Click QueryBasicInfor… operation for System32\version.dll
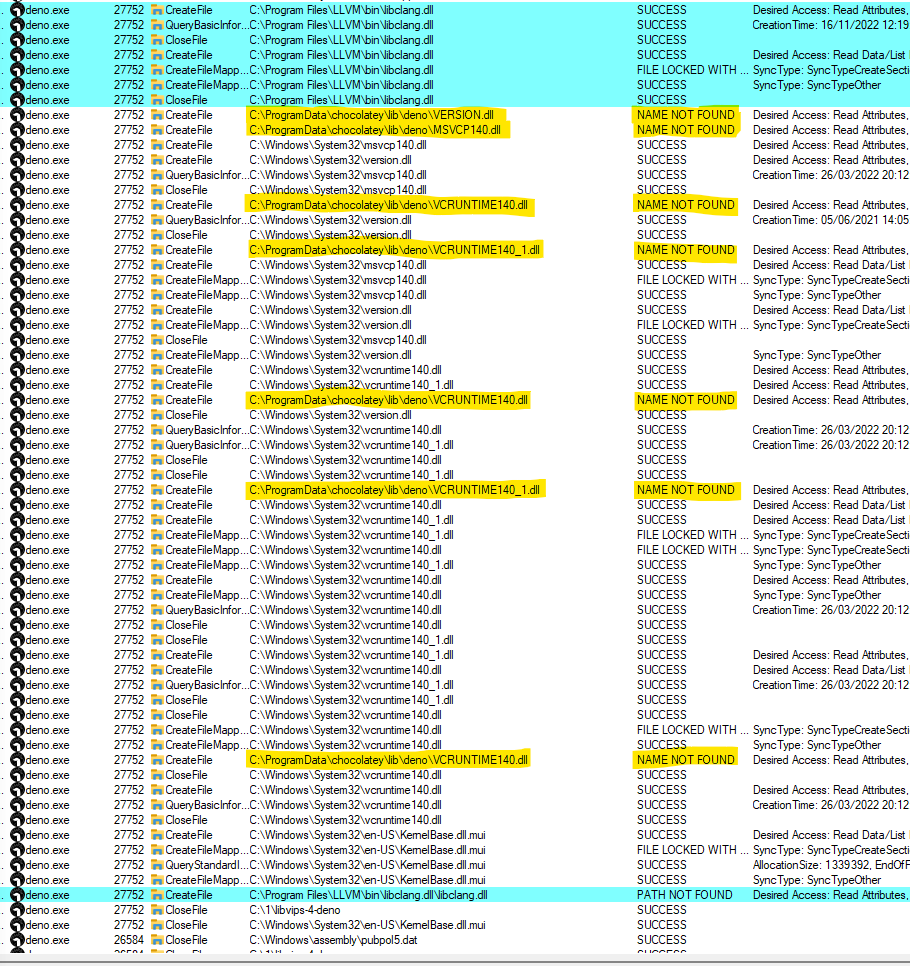 coord(206,220)
